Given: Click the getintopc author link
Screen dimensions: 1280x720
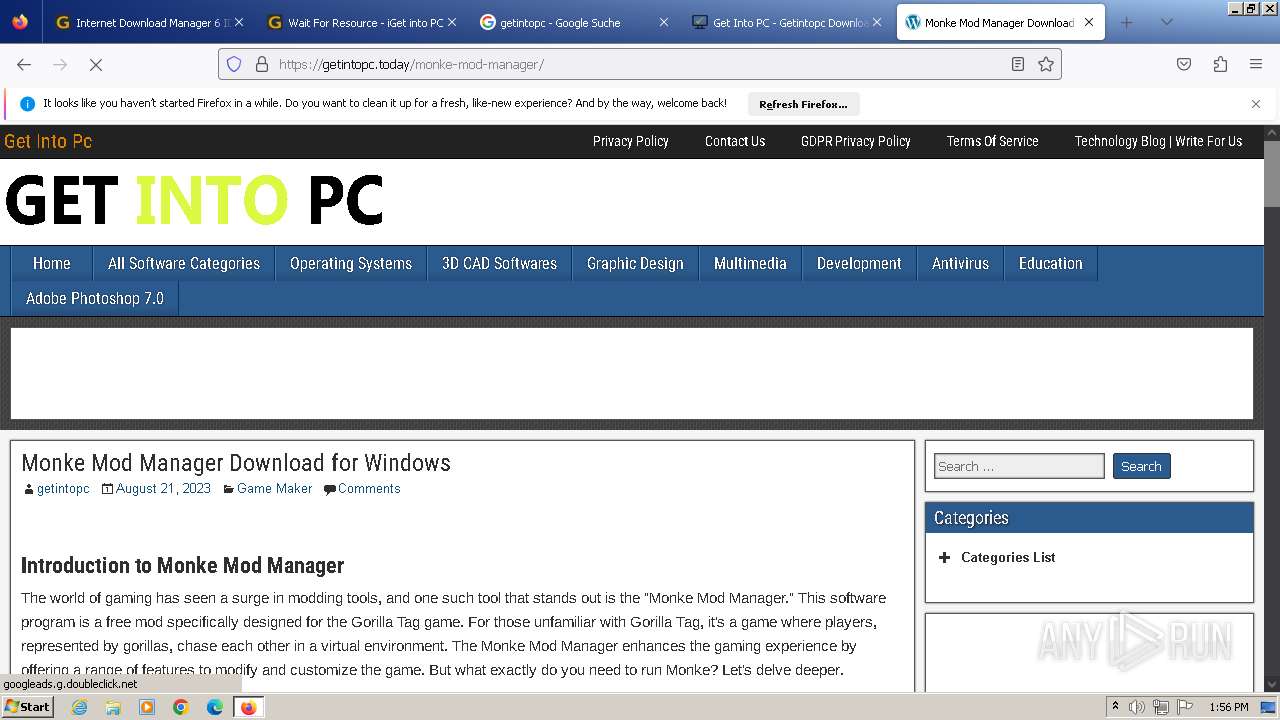Looking at the screenshot, I should (63, 489).
